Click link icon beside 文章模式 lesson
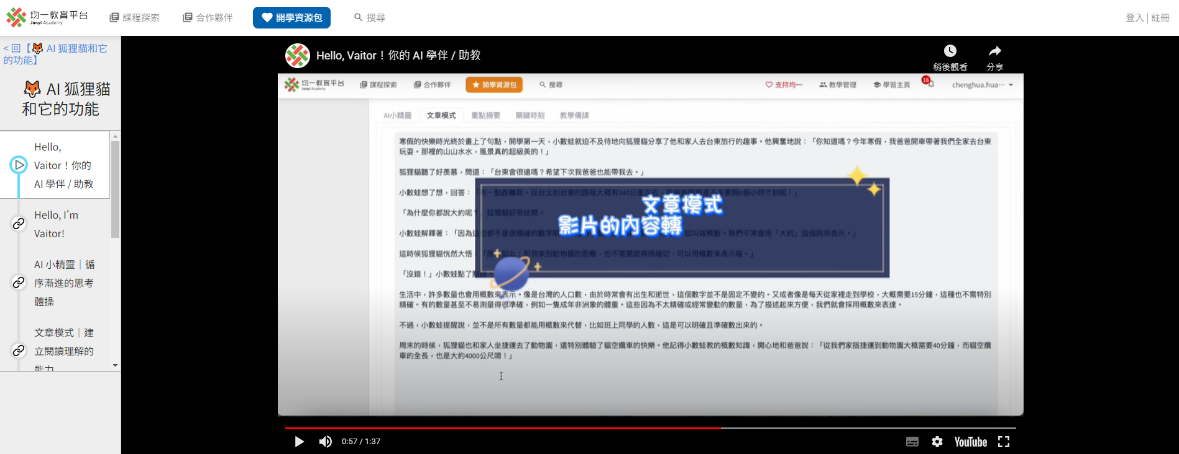1179x454 pixels. click(19, 350)
